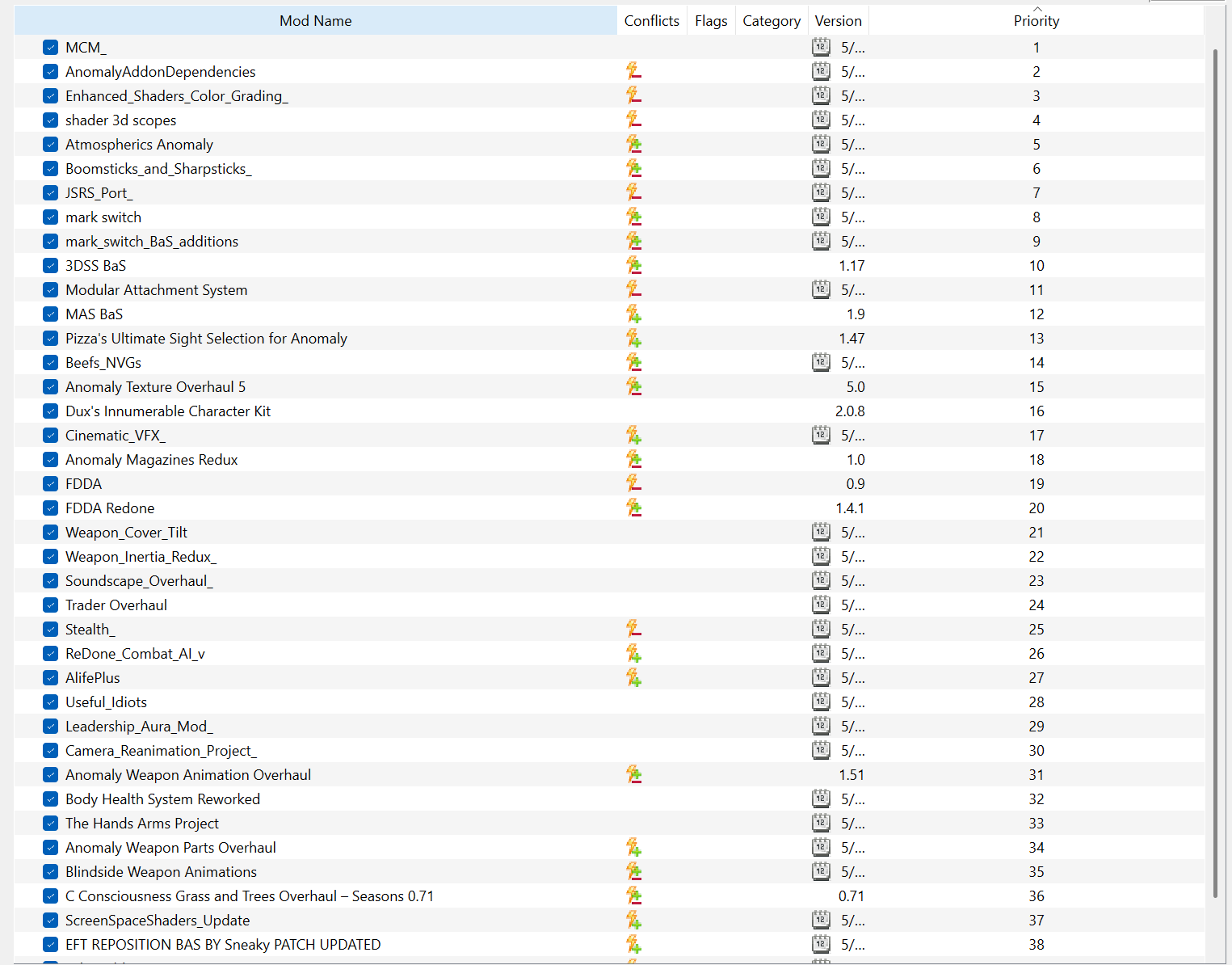Viewport: 1232px width, 965px height.
Task: Click the calendar version icon for Trader Overhaul
Action: [x=821, y=605]
